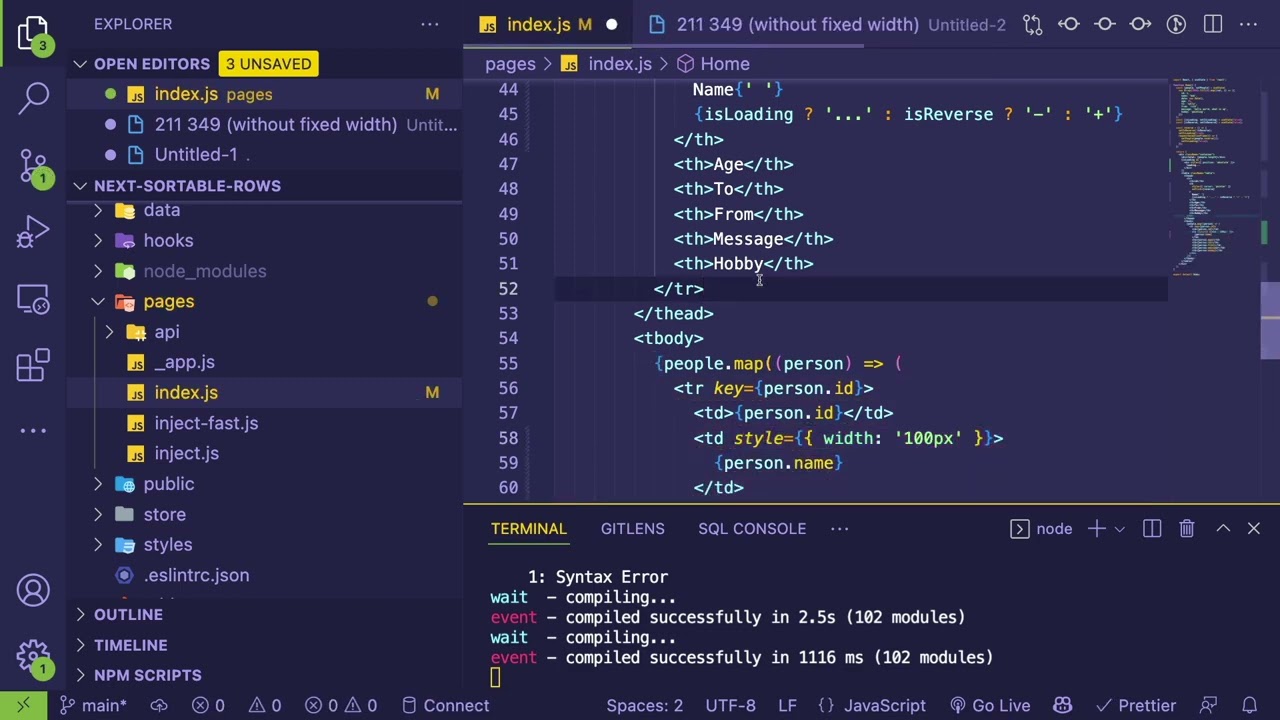Show more panel tabs ellipsis
This screenshot has width=1280, height=720.
pos(840,528)
